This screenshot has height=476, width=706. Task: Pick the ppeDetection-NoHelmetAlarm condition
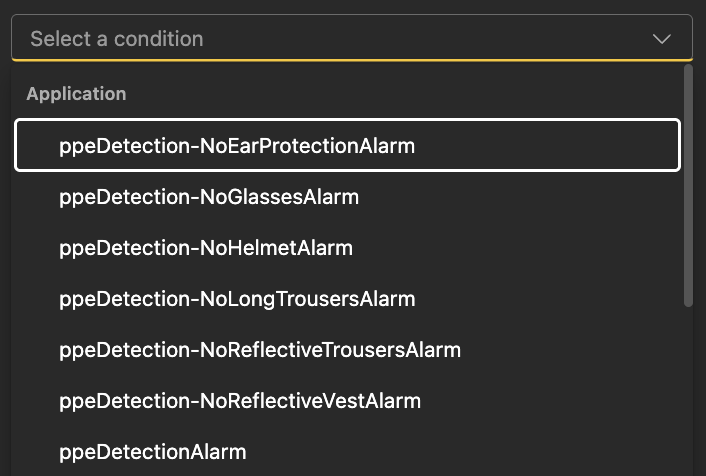click(x=206, y=248)
